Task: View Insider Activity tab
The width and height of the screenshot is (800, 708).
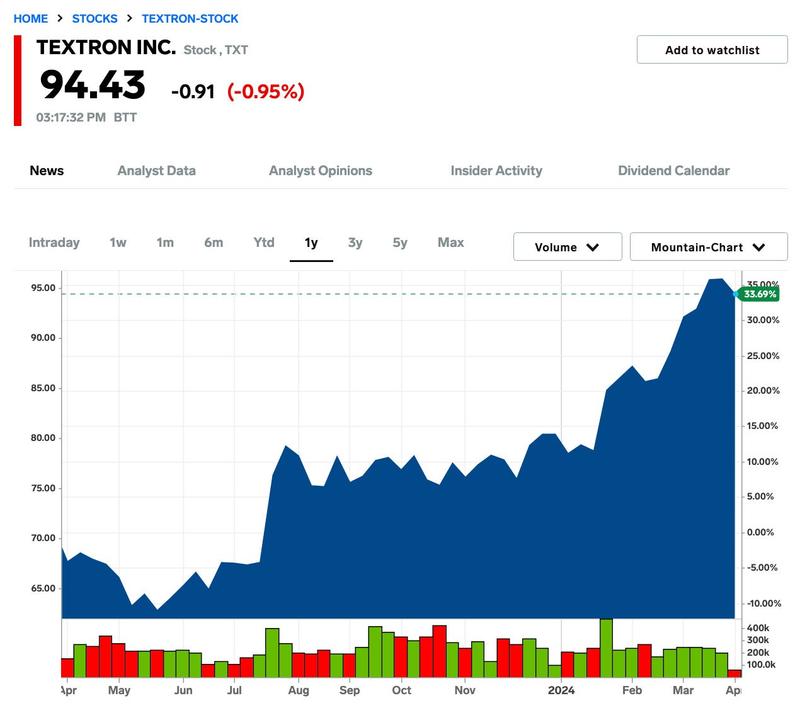Action: (x=496, y=170)
